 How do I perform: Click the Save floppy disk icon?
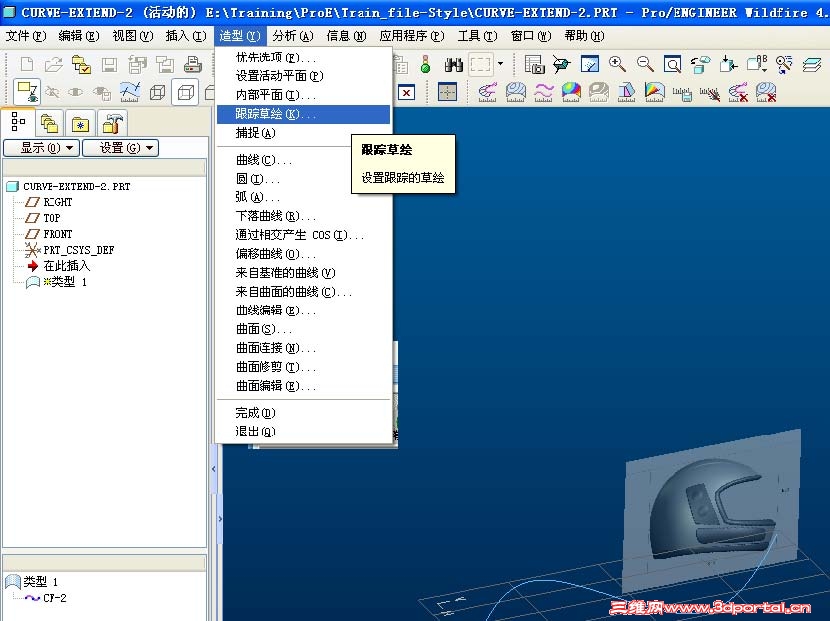tap(109, 65)
